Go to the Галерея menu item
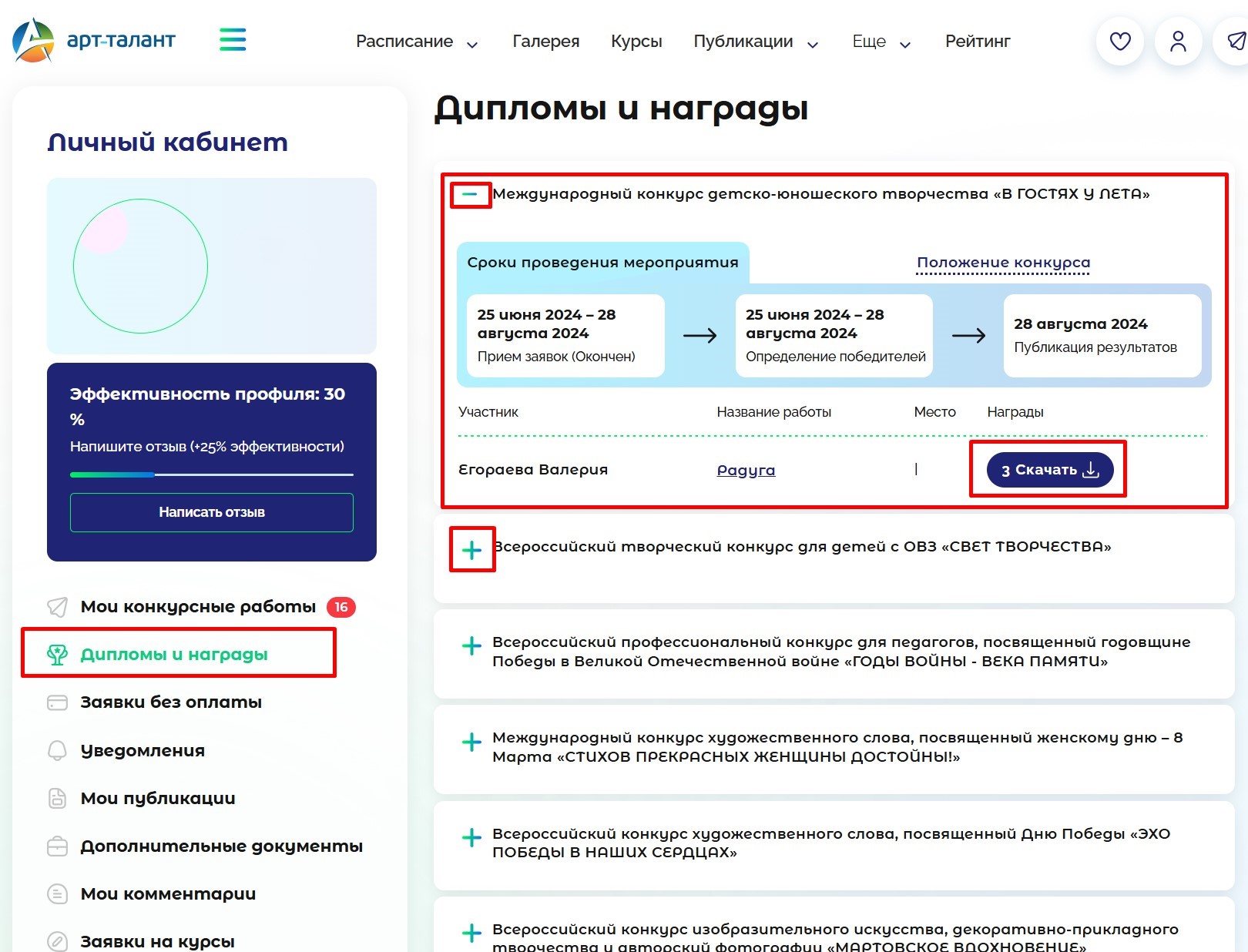This screenshot has width=1248, height=952. 545,42
